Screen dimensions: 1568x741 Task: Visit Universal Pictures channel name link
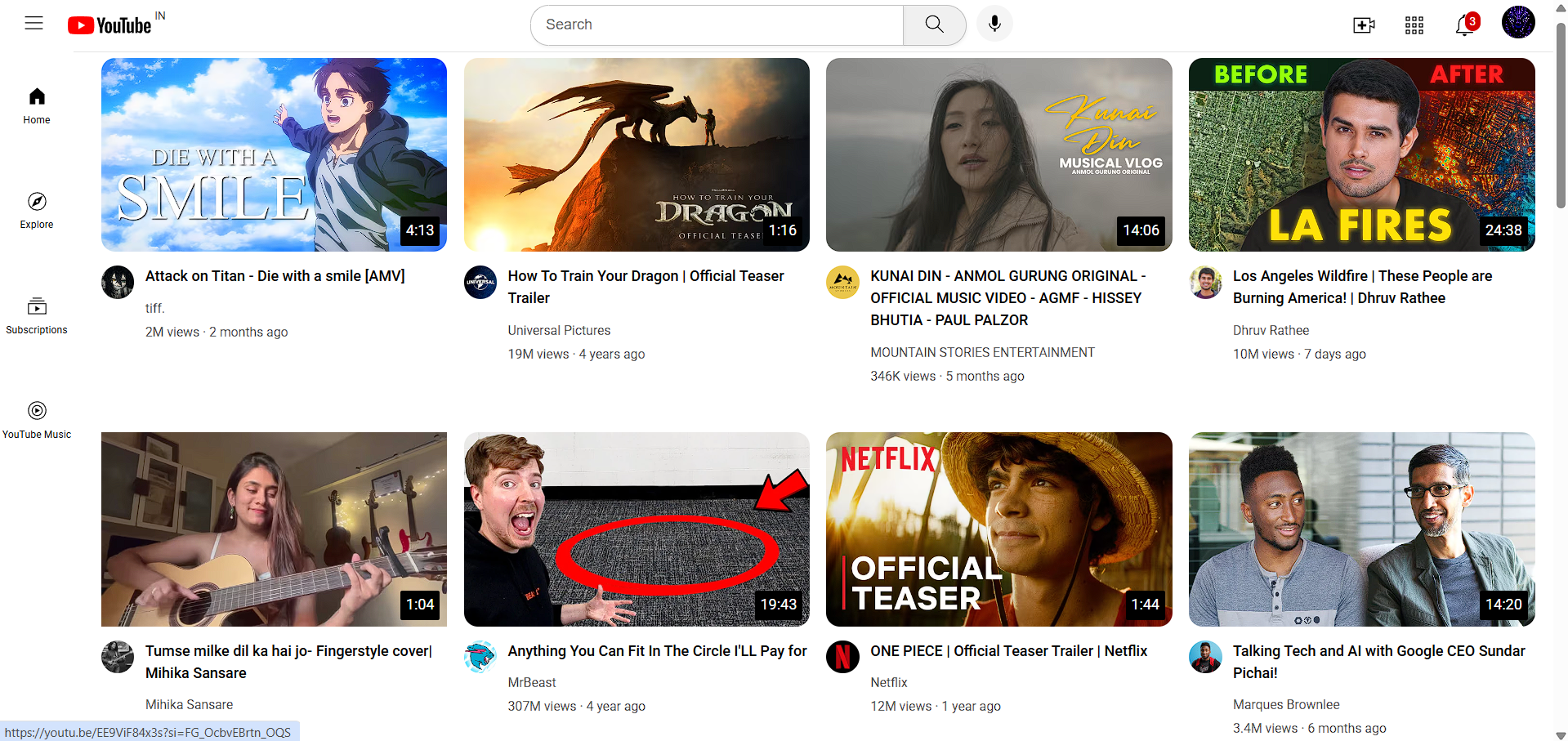[559, 330]
